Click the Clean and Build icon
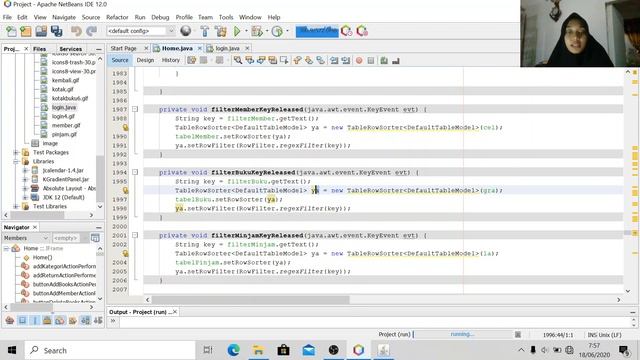 tap(221, 31)
